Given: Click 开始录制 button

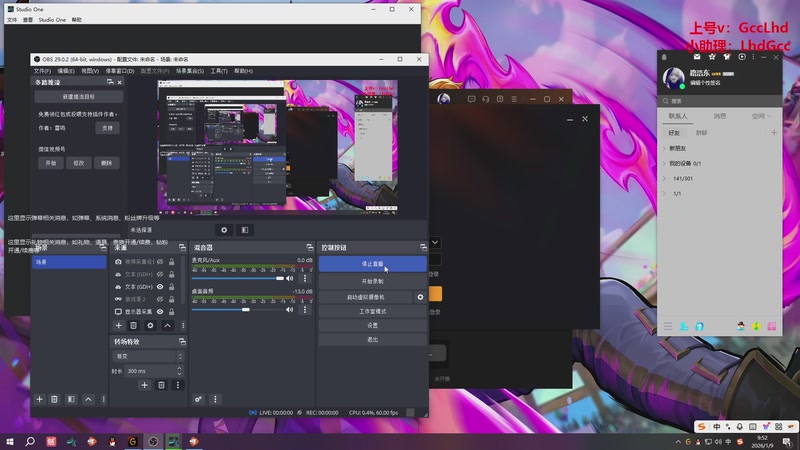Looking at the screenshot, I should [372, 281].
